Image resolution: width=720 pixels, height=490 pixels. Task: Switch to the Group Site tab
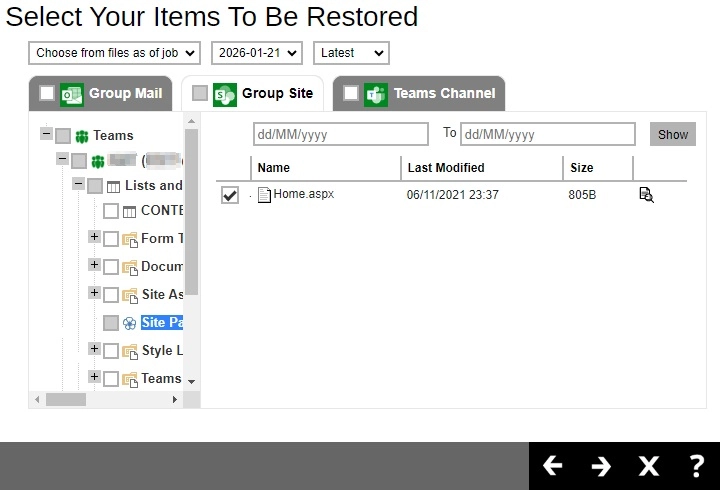coord(276,93)
